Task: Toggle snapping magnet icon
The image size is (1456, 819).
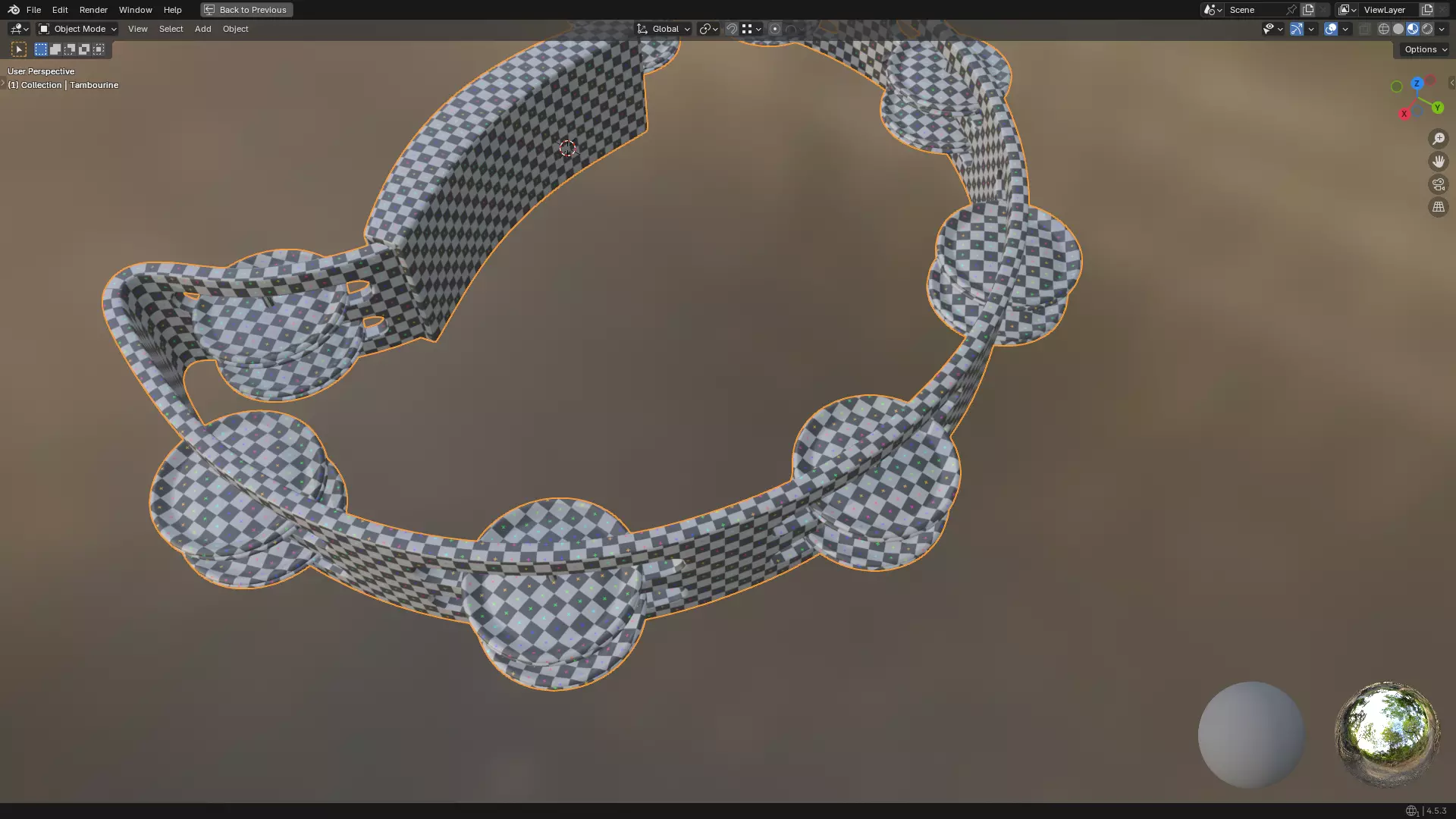Action: [x=732, y=29]
